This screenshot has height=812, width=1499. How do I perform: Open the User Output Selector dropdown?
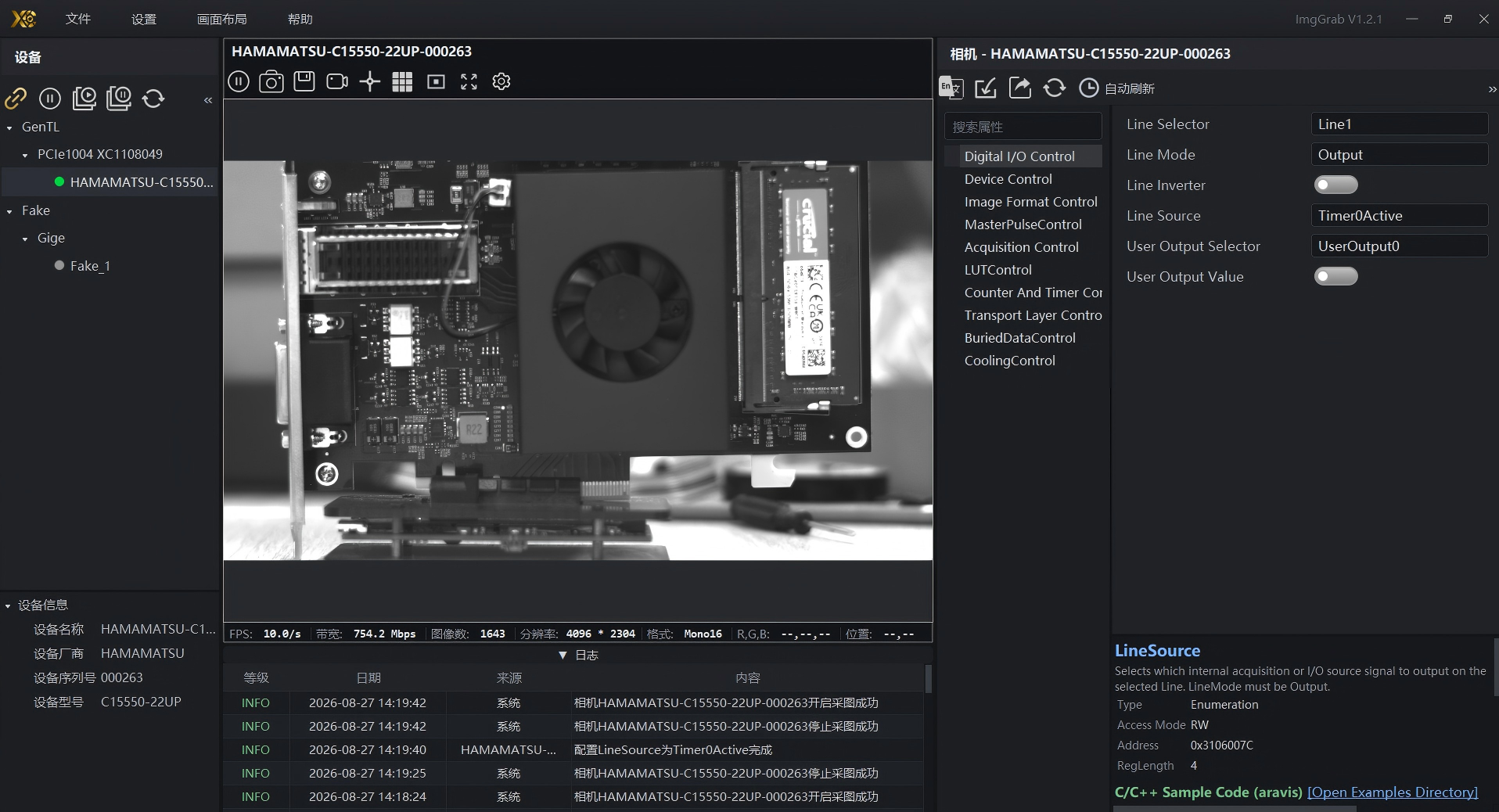[x=1399, y=246]
